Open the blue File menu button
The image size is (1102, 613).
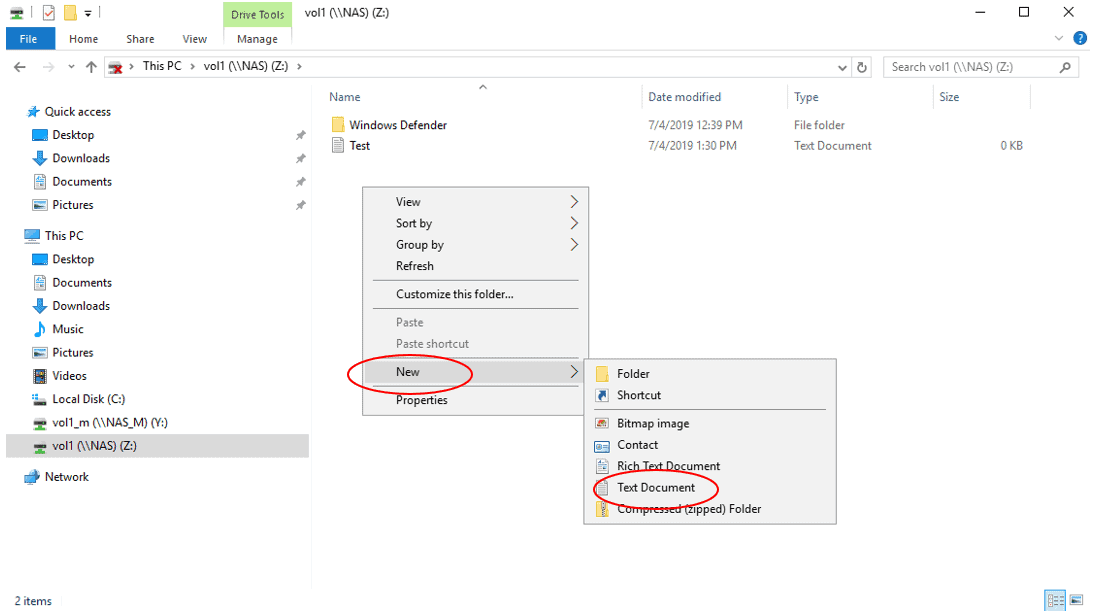(28, 39)
